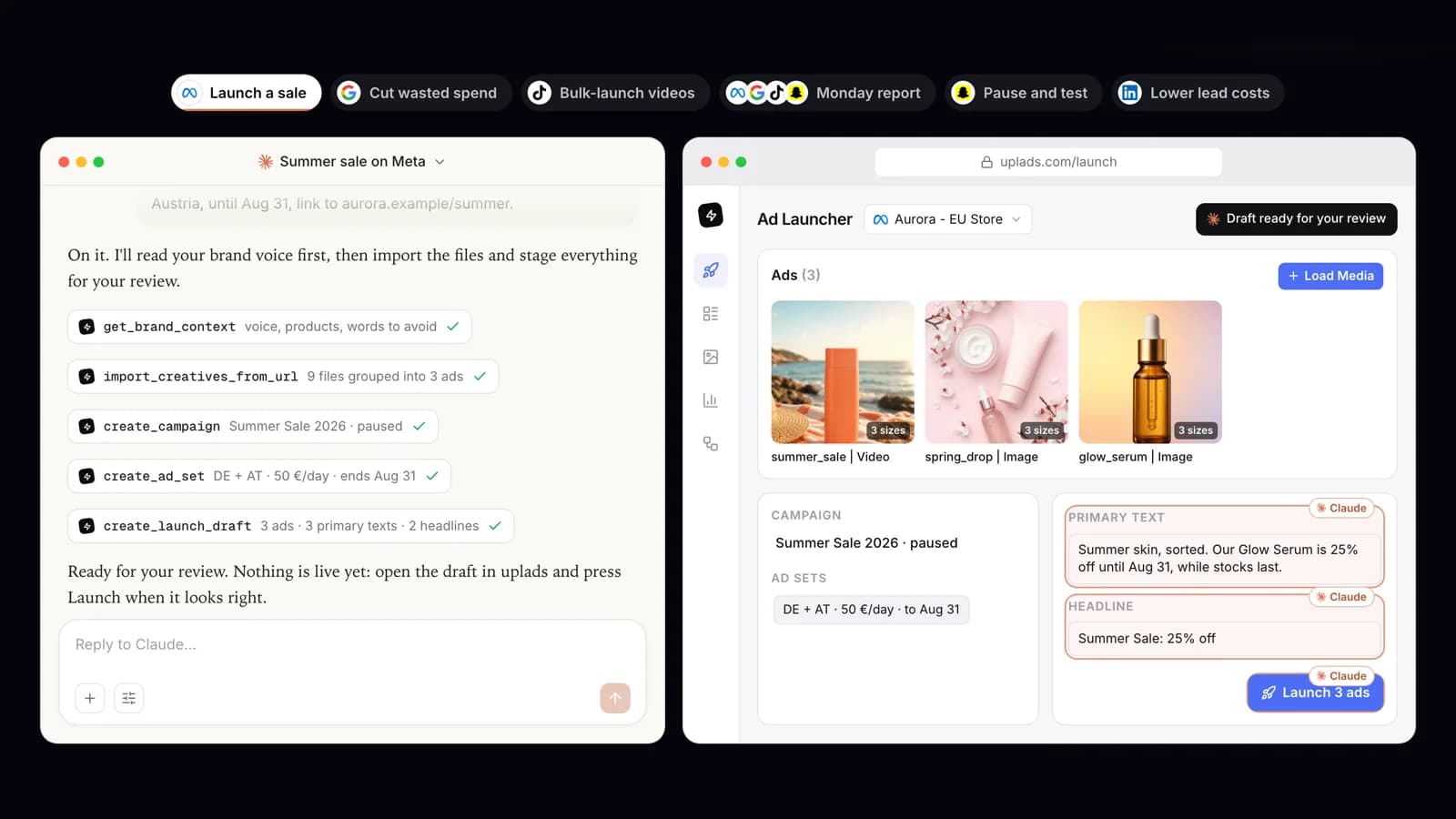This screenshot has width=1456, height=819.
Task: Click the uplads icon beside create_ad_set
Action: click(x=86, y=476)
